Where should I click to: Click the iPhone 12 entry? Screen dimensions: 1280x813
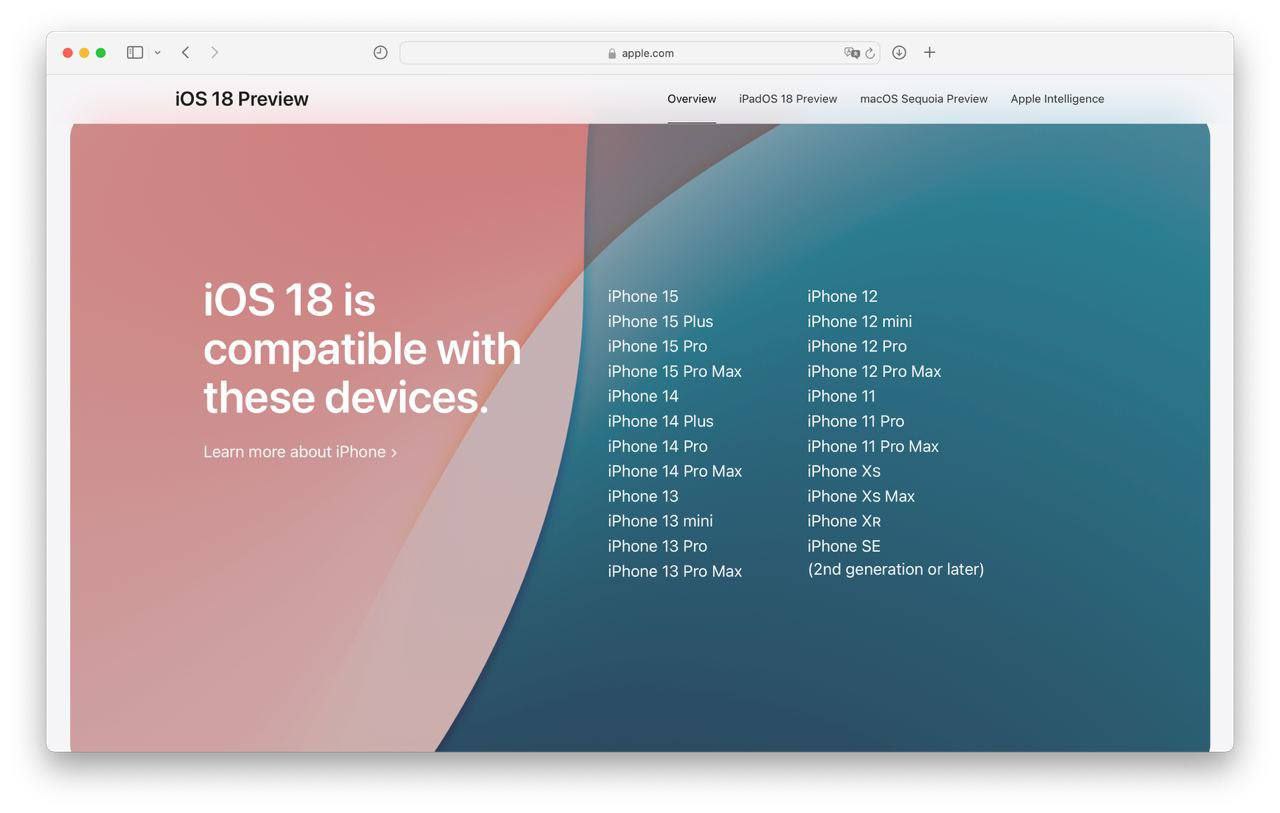click(x=843, y=296)
